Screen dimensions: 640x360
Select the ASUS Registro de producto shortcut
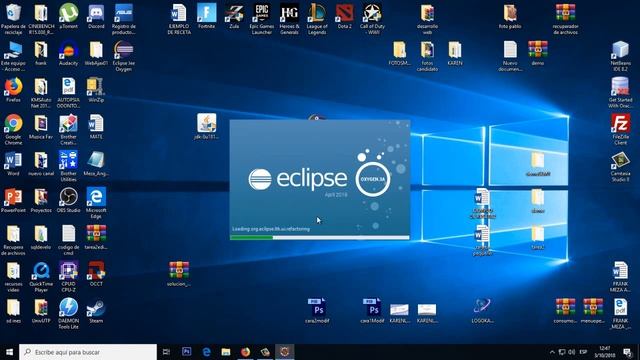(123, 19)
